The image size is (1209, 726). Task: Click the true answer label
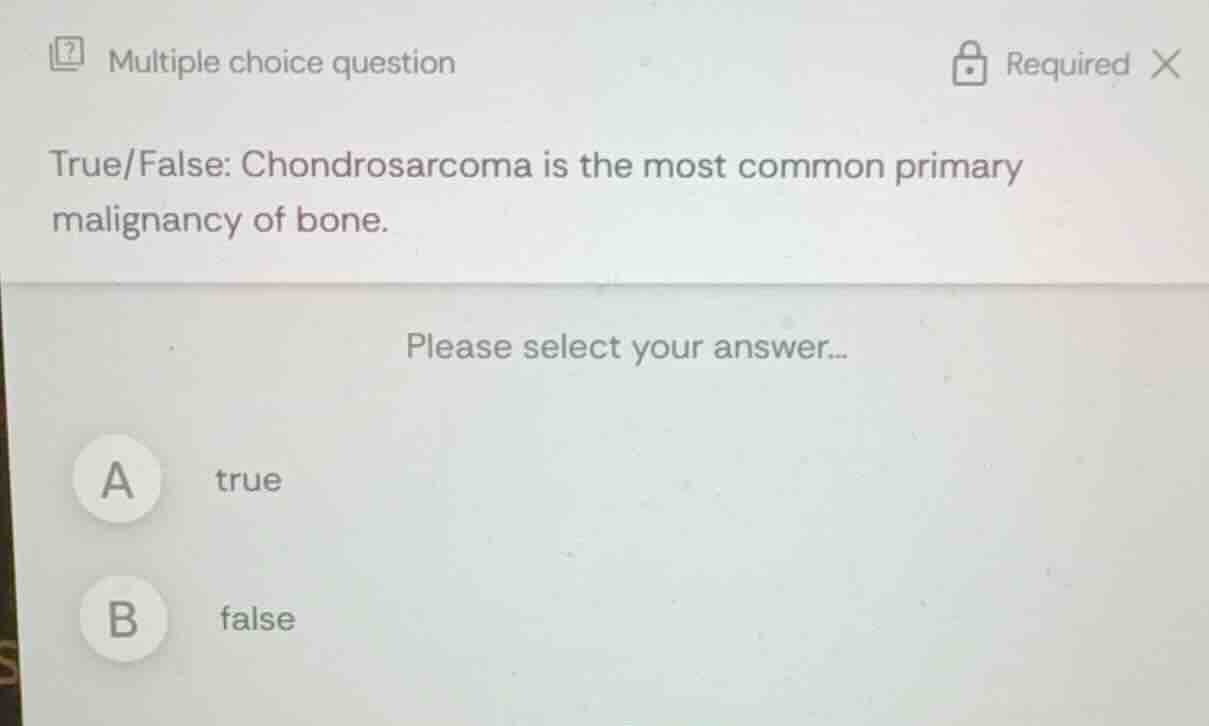[x=246, y=479]
